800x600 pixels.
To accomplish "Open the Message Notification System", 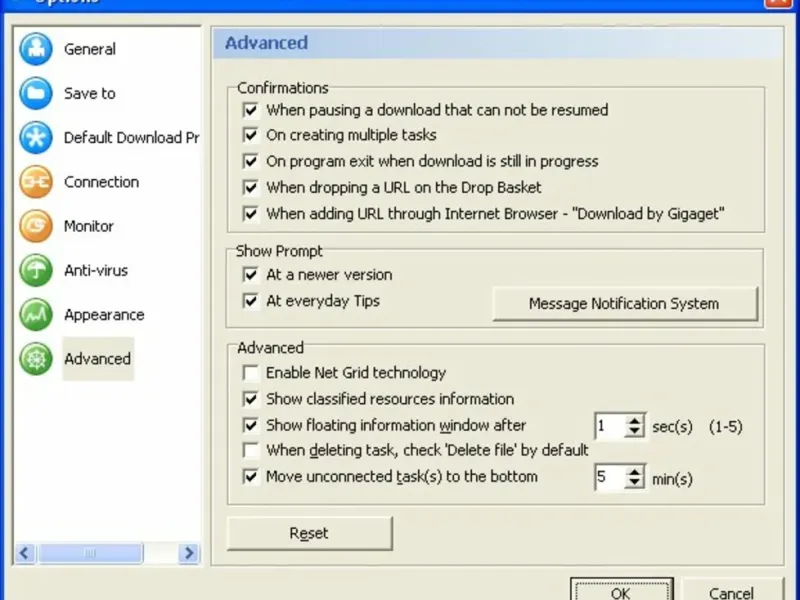I will tap(624, 304).
